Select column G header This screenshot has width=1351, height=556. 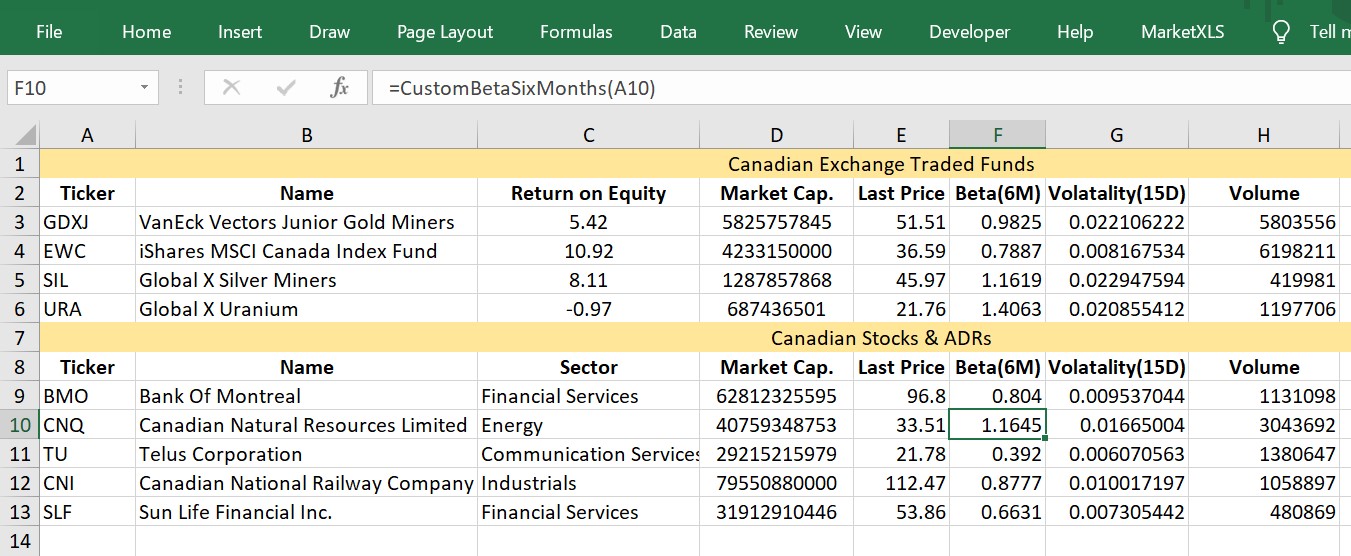click(1117, 135)
